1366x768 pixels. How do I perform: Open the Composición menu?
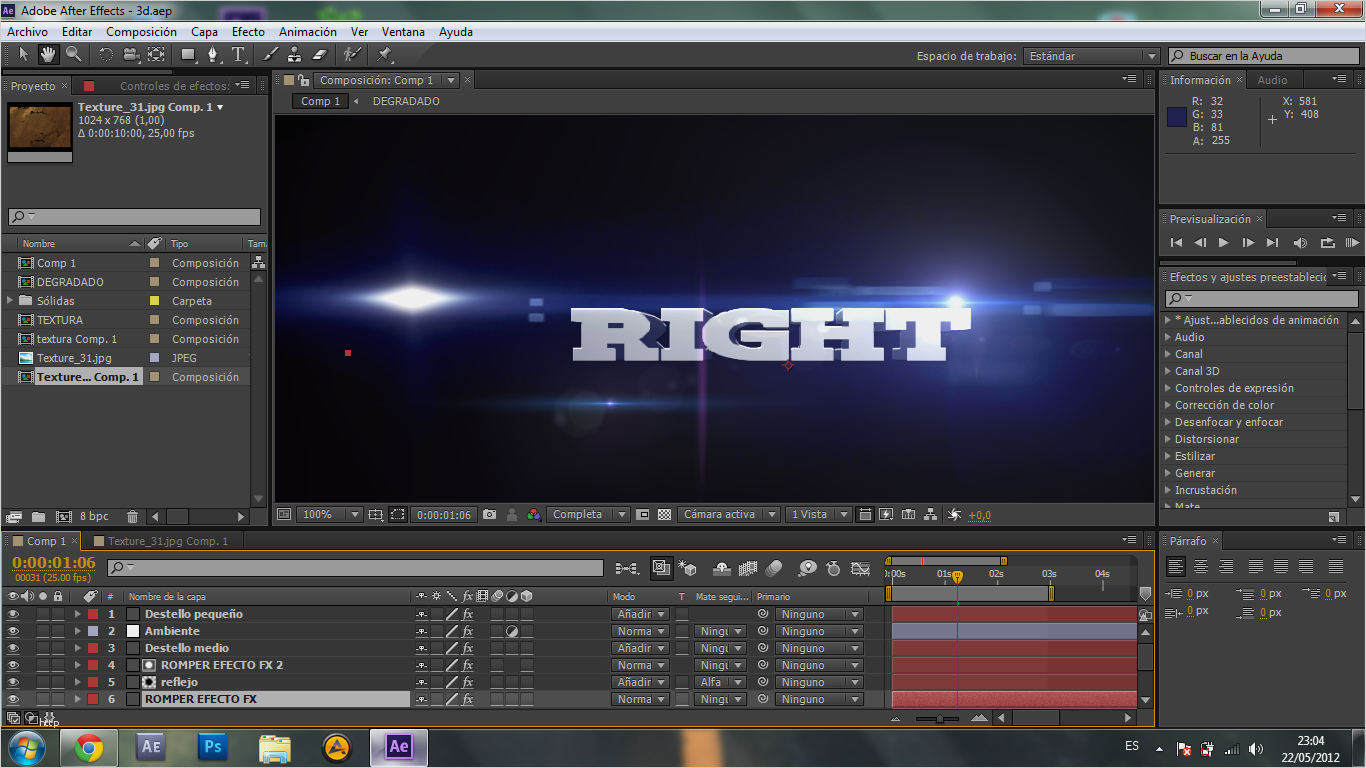tap(141, 32)
